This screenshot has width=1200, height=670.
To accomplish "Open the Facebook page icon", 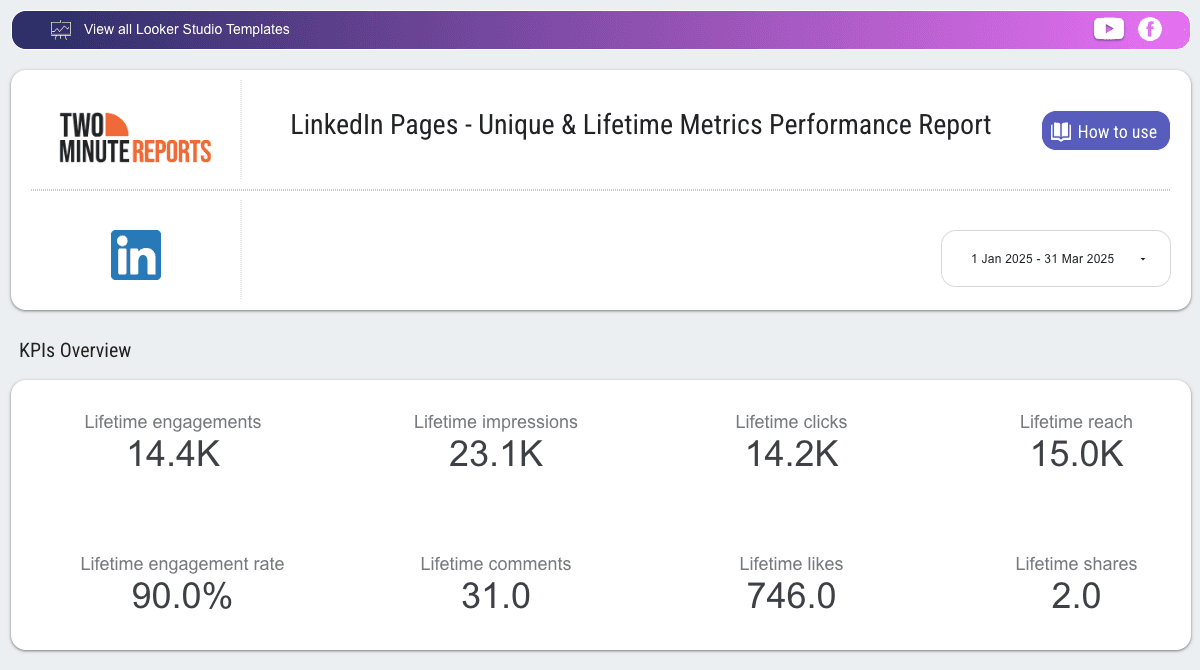I will coord(1150,29).
